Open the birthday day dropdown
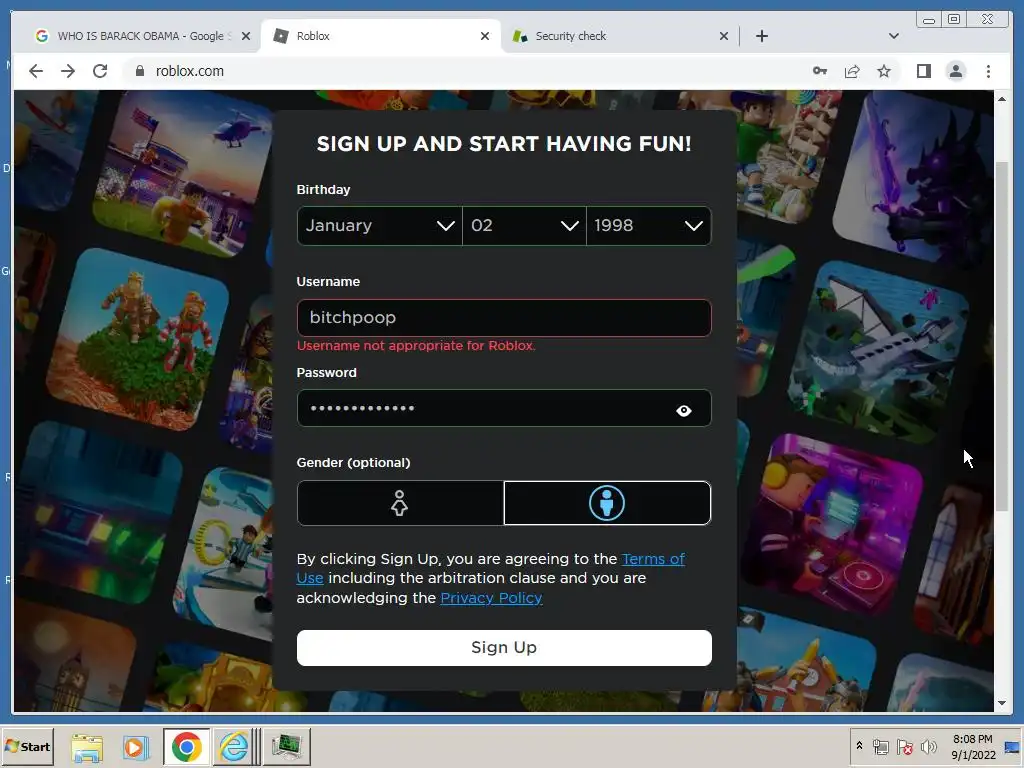The image size is (1024, 768). [524, 226]
